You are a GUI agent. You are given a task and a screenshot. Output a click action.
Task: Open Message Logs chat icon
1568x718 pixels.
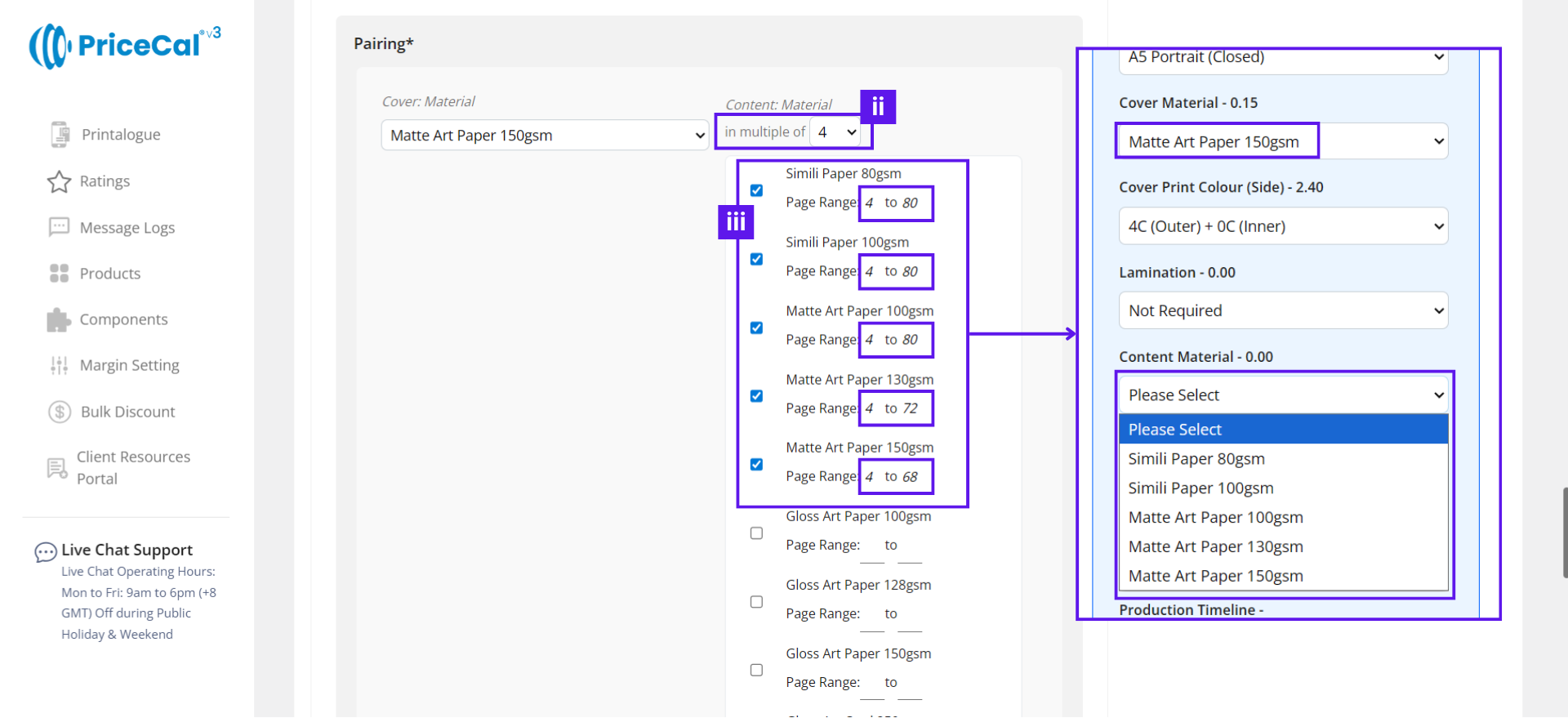[x=59, y=227]
